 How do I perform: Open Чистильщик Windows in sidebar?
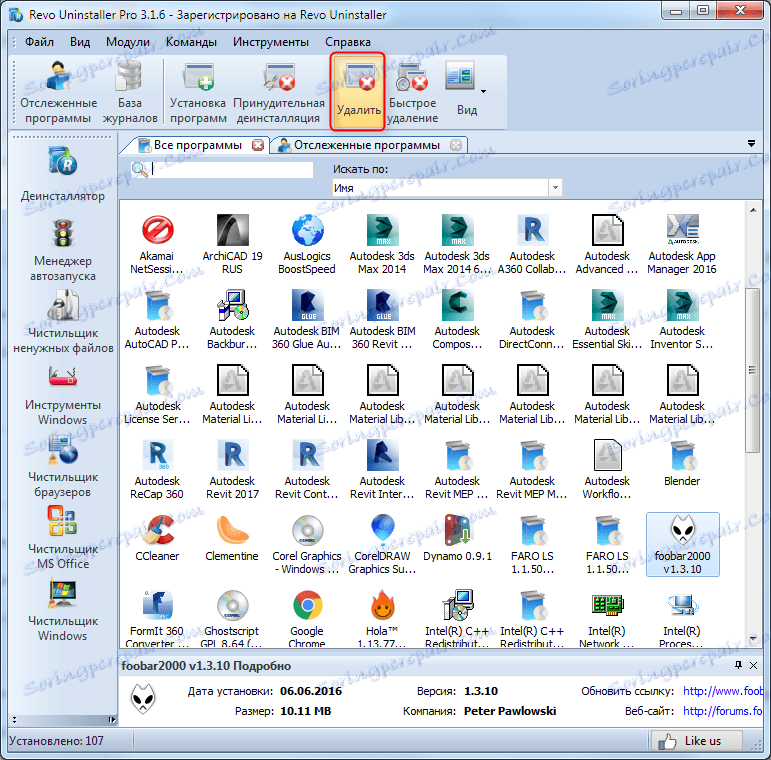pyautogui.click(x=62, y=610)
